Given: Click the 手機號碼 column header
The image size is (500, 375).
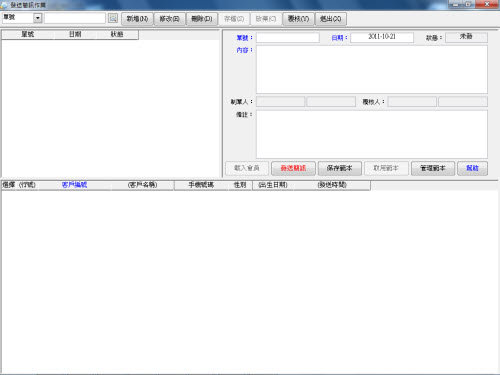Looking at the screenshot, I should point(201,185).
